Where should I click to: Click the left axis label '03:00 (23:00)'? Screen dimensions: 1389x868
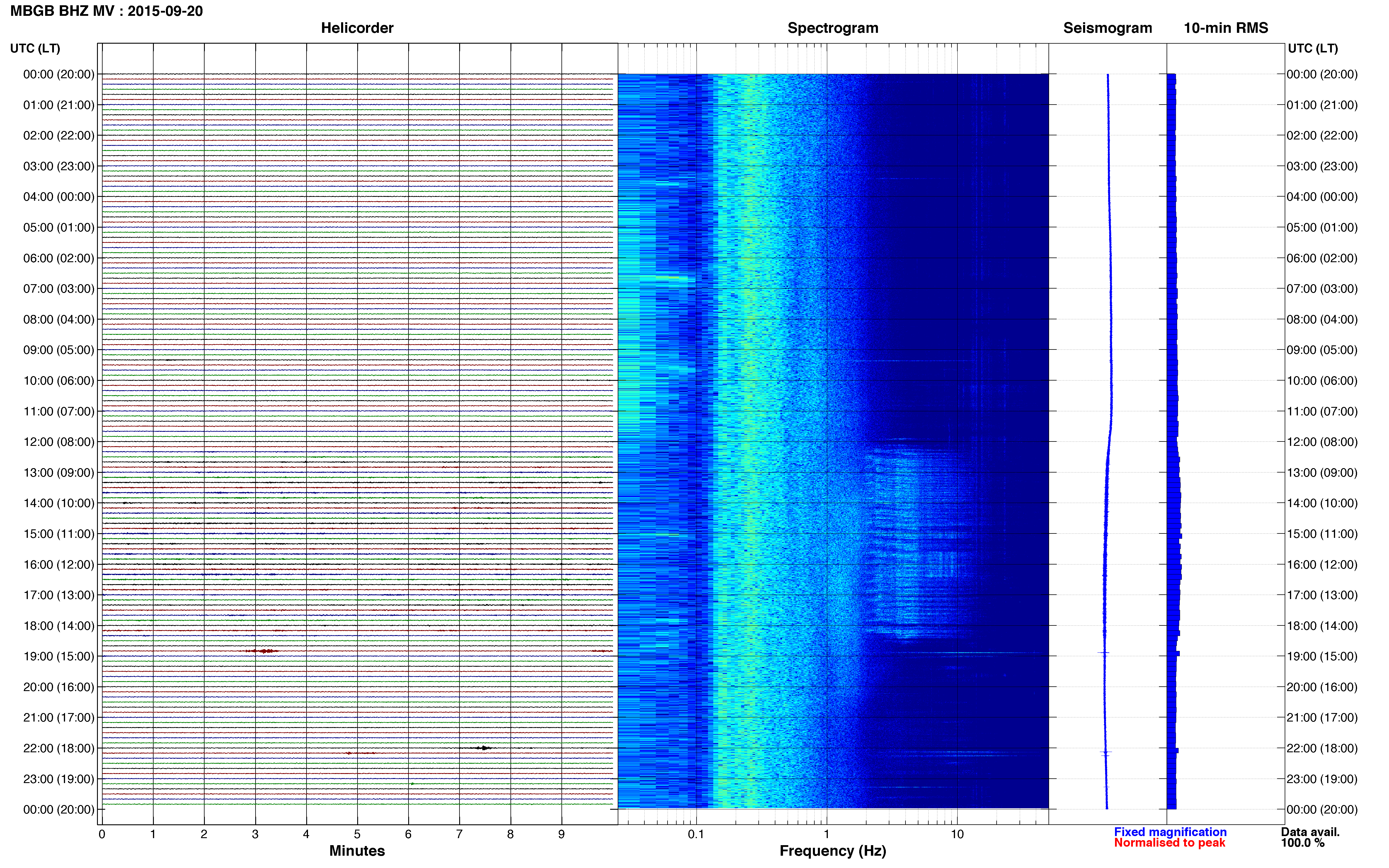59,166
